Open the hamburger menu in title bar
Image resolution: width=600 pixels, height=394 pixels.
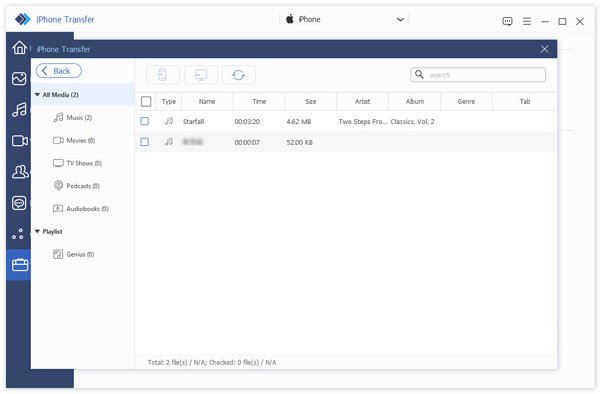527,21
